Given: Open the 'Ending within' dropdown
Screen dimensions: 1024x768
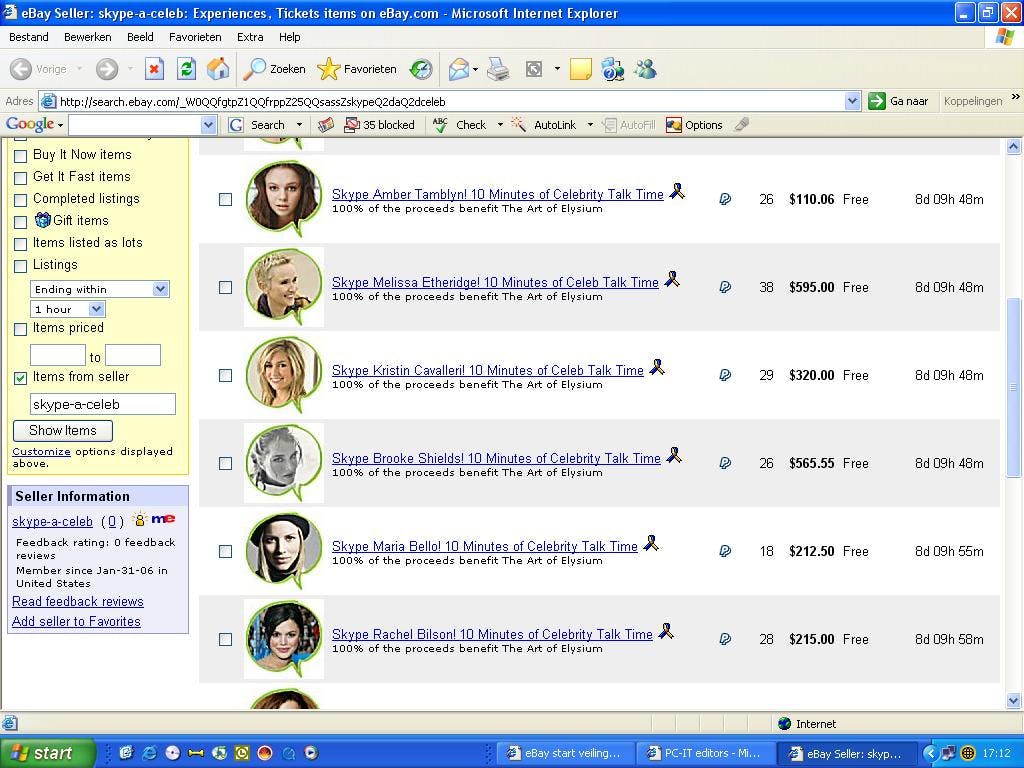Looking at the screenshot, I should tap(160, 288).
